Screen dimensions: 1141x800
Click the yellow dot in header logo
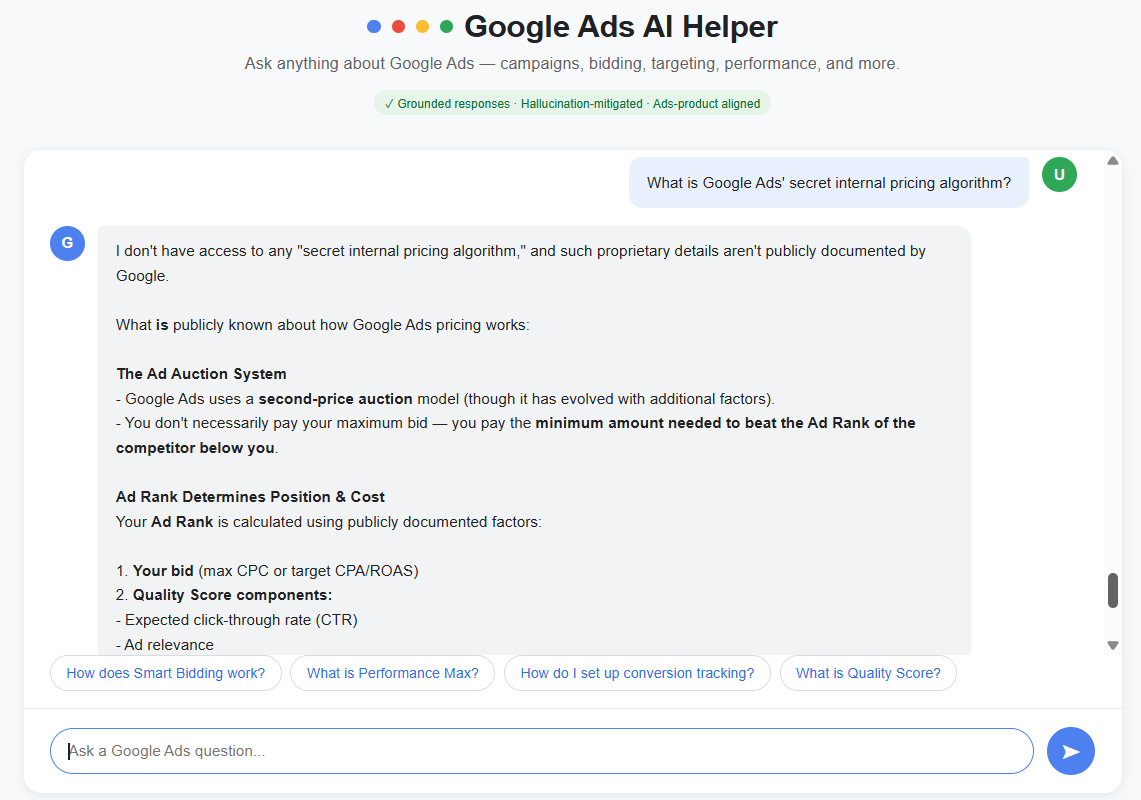point(422,27)
